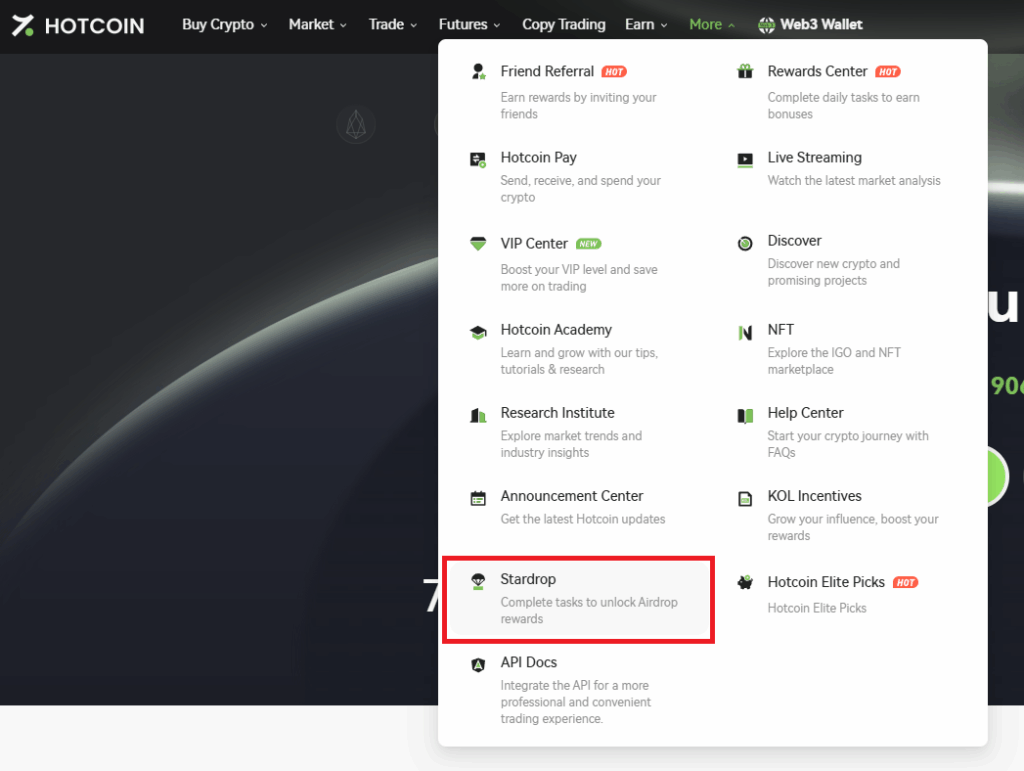Click 'Send, receive, and spend your crypto' text

(581, 189)
